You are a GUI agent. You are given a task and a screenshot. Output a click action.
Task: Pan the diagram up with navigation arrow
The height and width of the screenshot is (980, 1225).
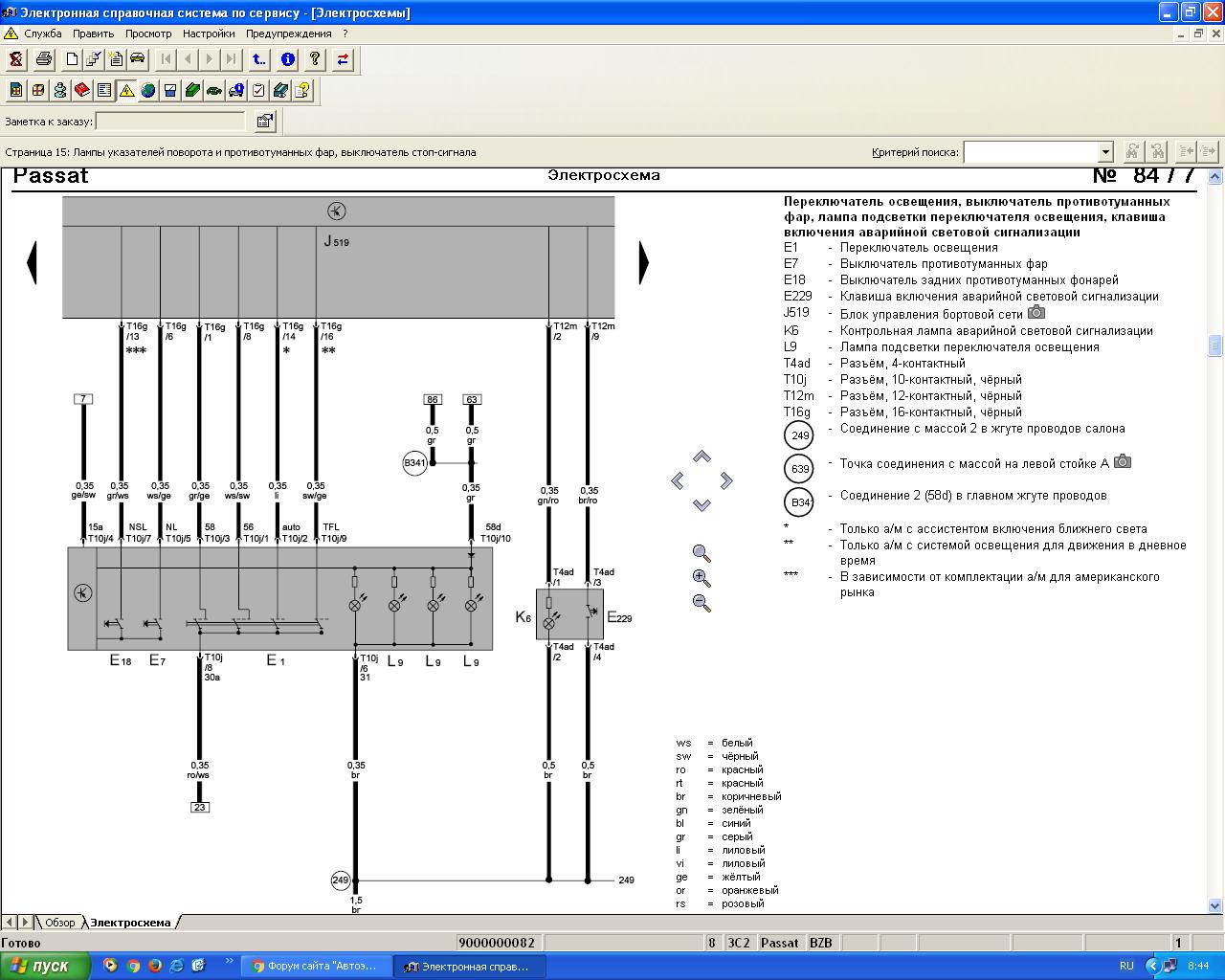702,457
